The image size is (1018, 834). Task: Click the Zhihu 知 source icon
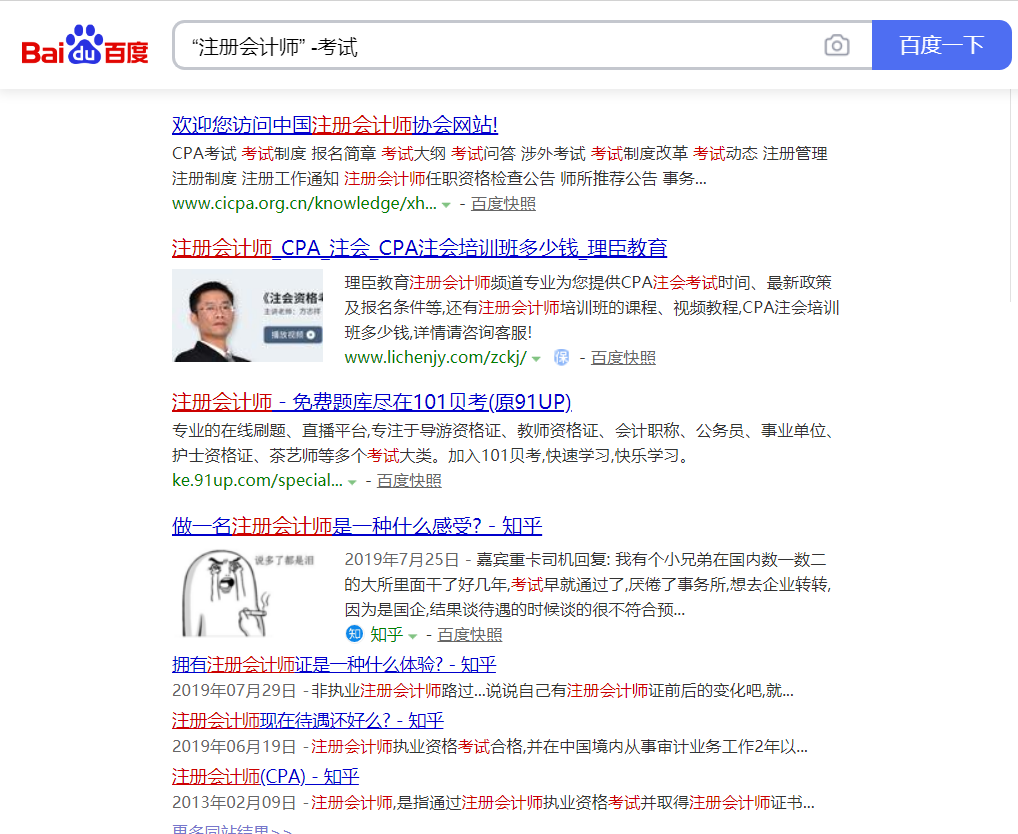pyautogui.click(x=354, y=634)
